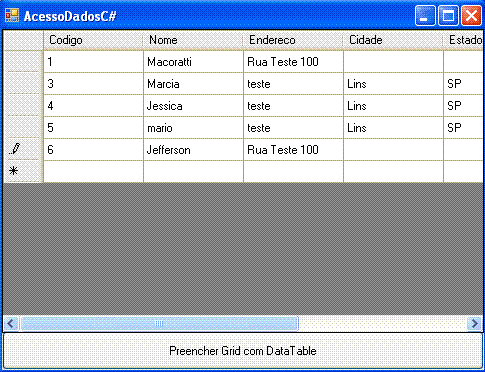The height and width of the screenshot is (372, 485).
Task: Select the Marcia name cell
Action: coord(193,83)
